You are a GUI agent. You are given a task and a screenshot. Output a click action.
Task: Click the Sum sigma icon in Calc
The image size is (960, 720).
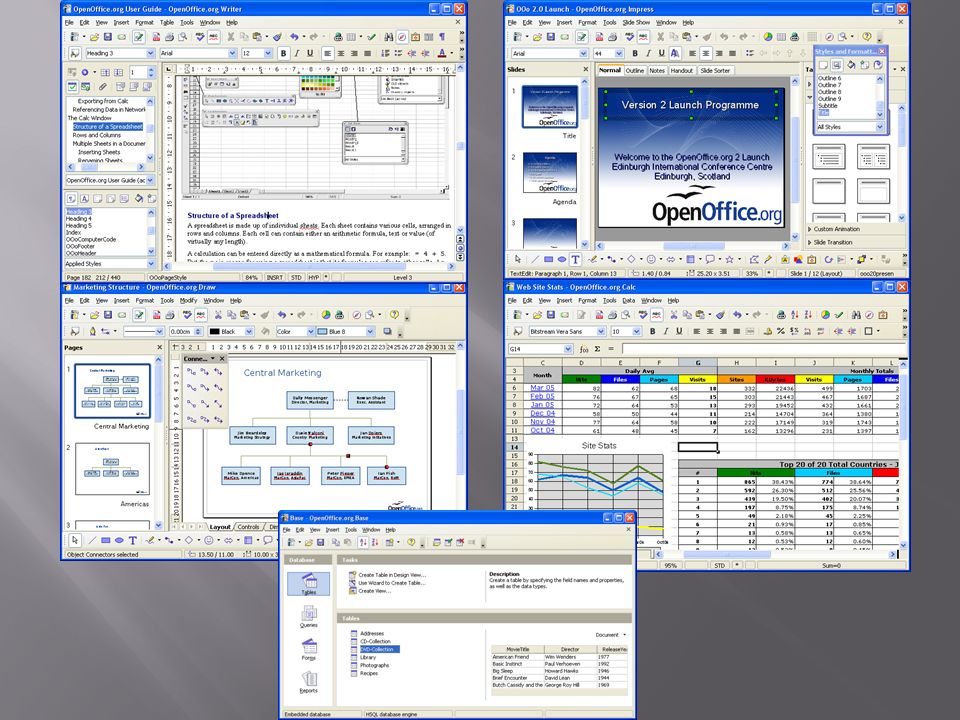point(598,349)
